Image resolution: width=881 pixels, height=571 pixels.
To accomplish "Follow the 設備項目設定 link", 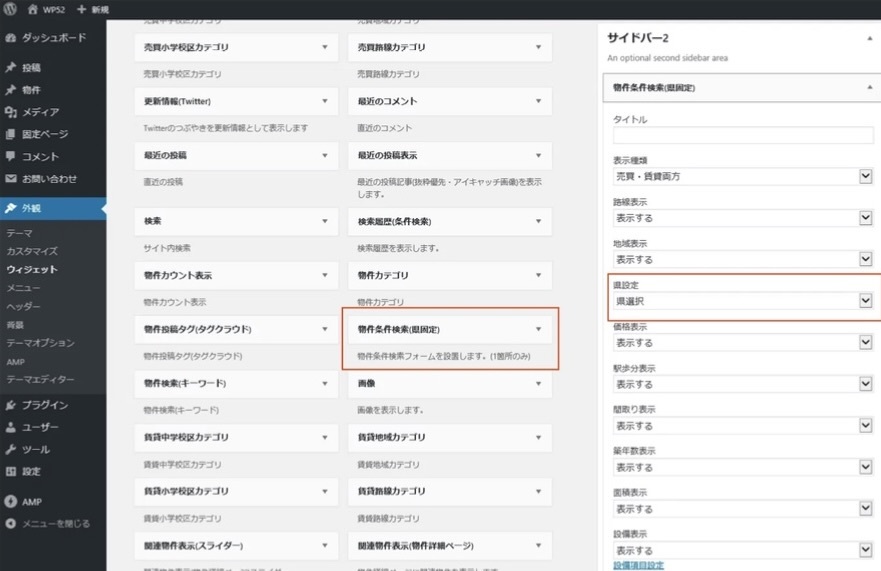I will tap(638, 565).
